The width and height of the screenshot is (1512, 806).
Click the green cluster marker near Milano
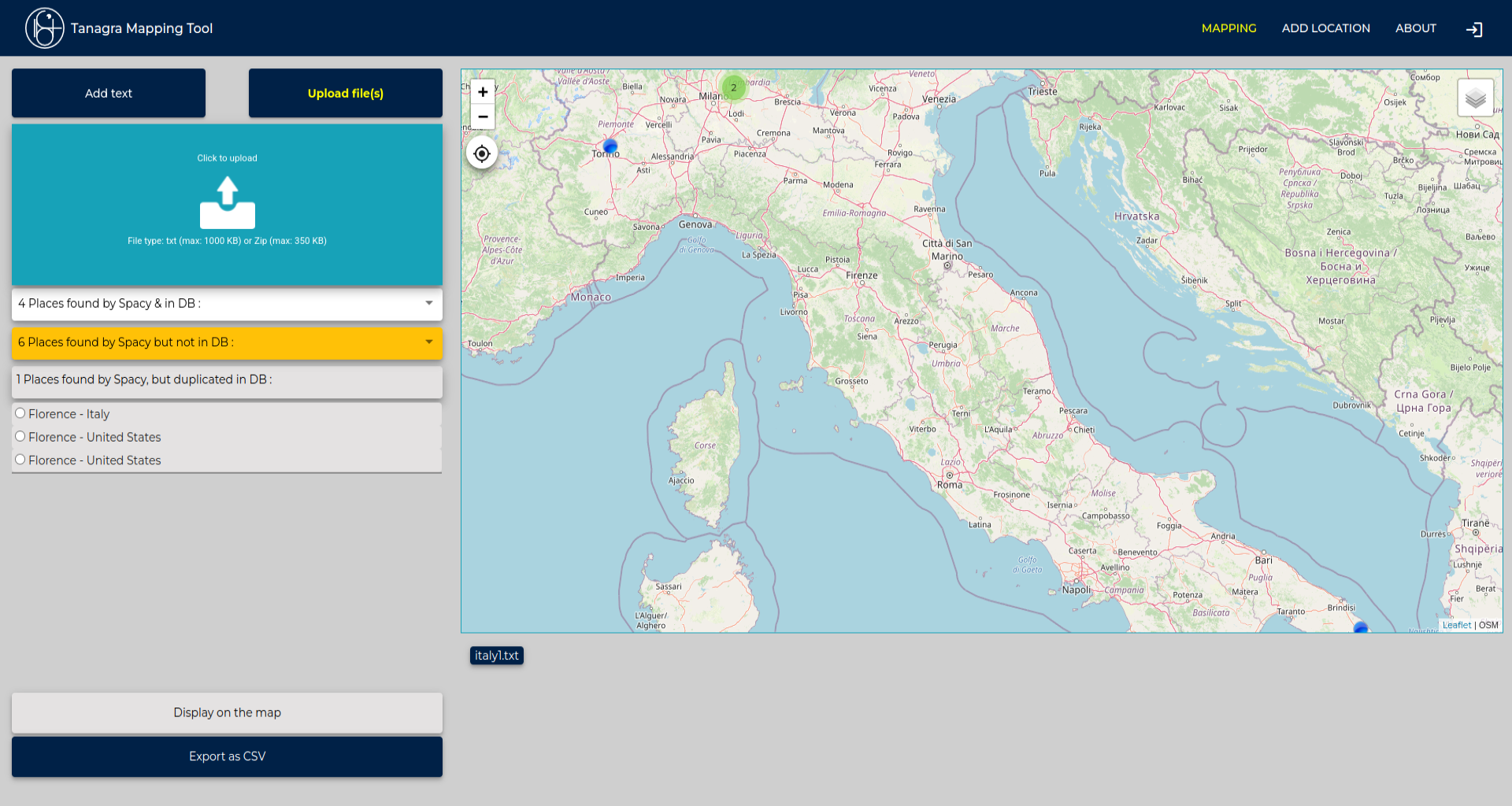(733, 87)
